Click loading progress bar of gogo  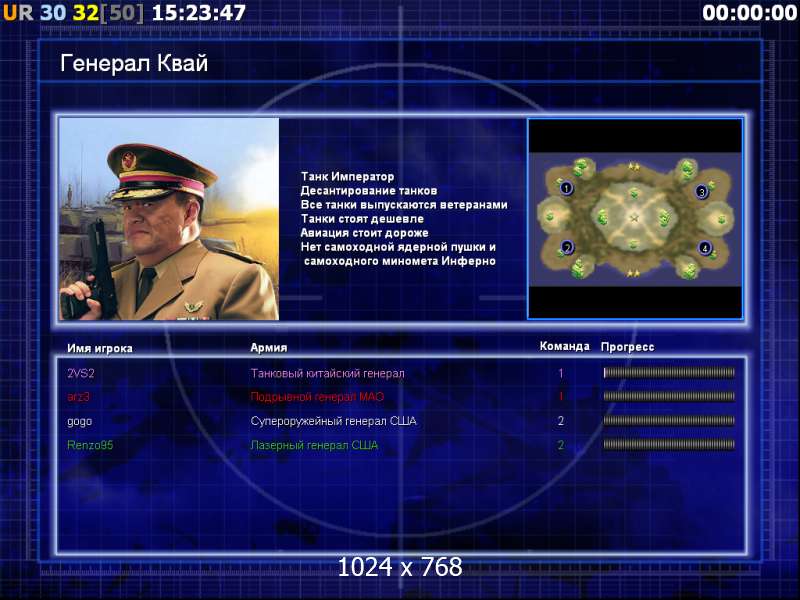point(669,421)
